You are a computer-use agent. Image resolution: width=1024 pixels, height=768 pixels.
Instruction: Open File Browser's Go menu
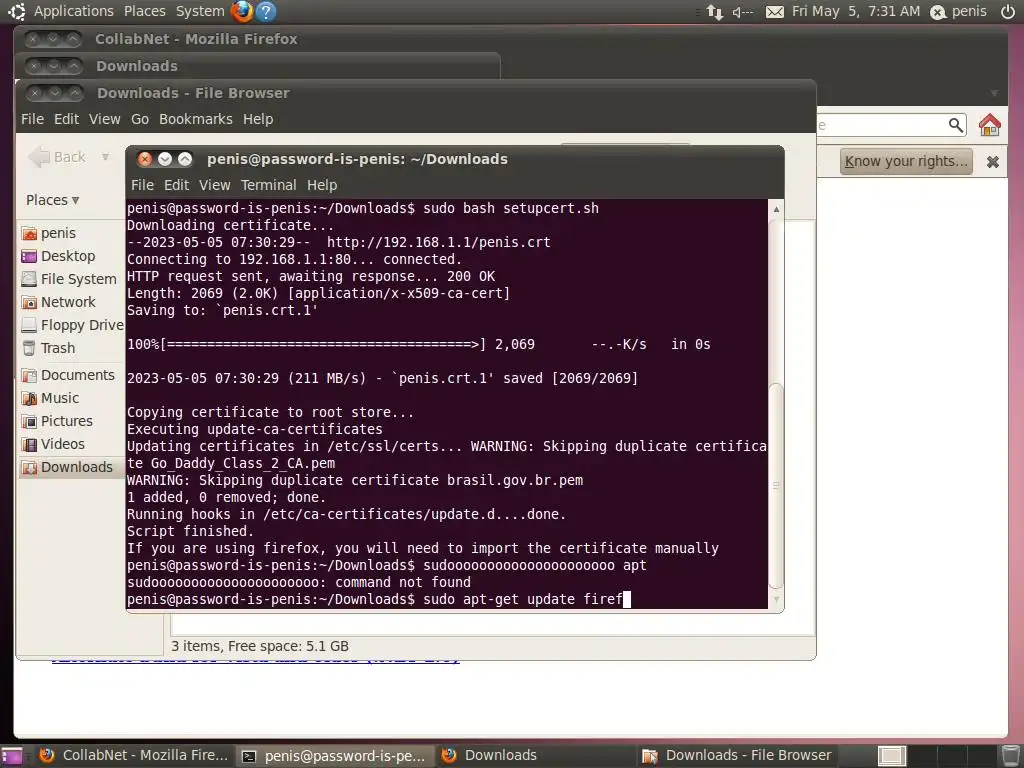[x=140, y=119]
